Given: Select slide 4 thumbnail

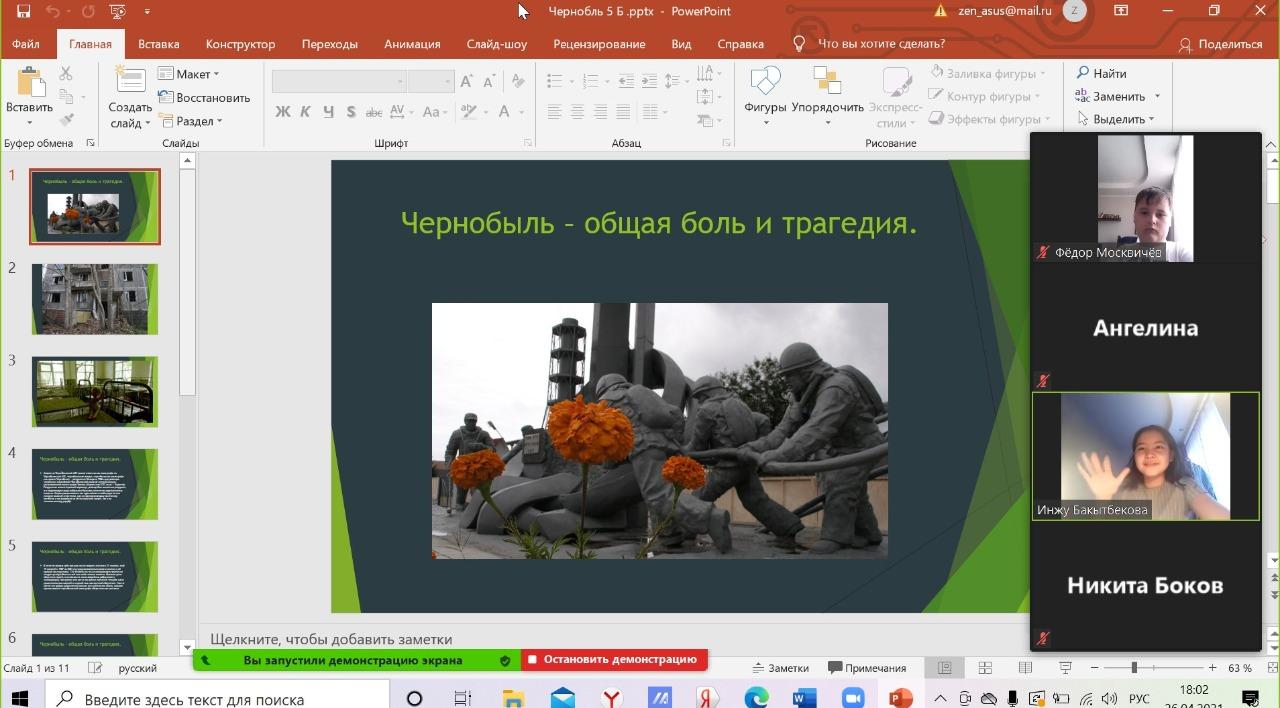Looking at the screenshot, I should point(95,485).
